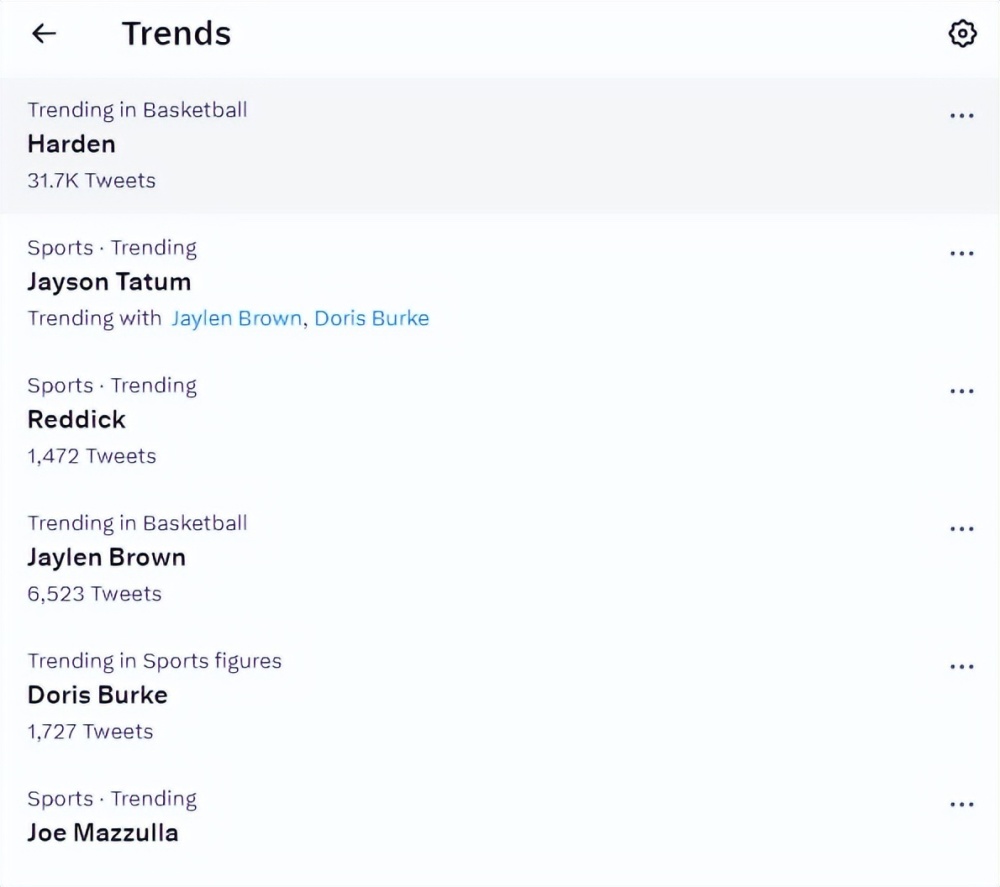The image size is (1000, 887).
Task: View the 6,523 Tweets count
Action: [94, 594]
